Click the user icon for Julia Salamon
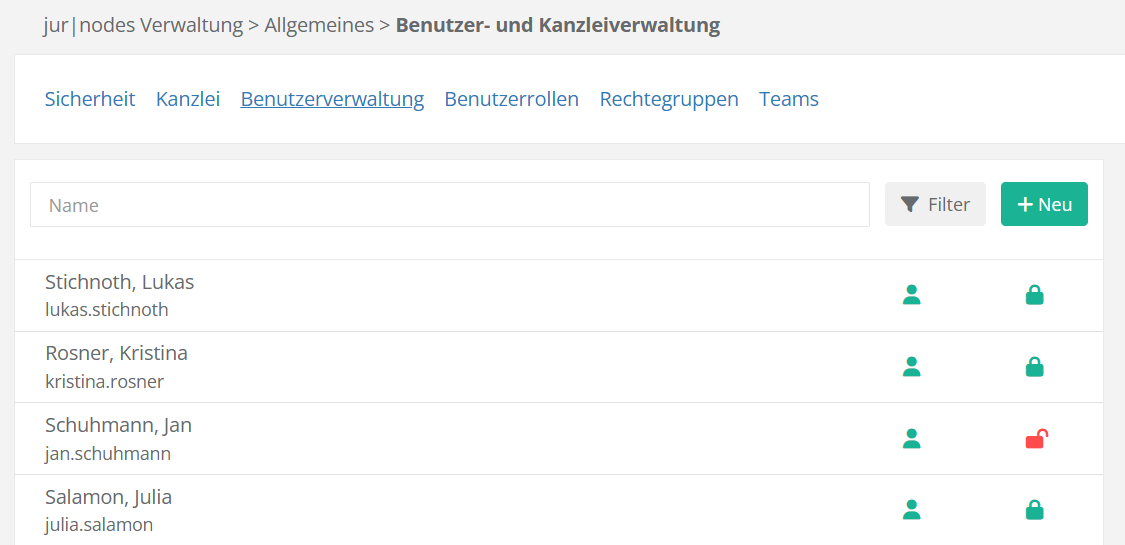 pos(911,511)
